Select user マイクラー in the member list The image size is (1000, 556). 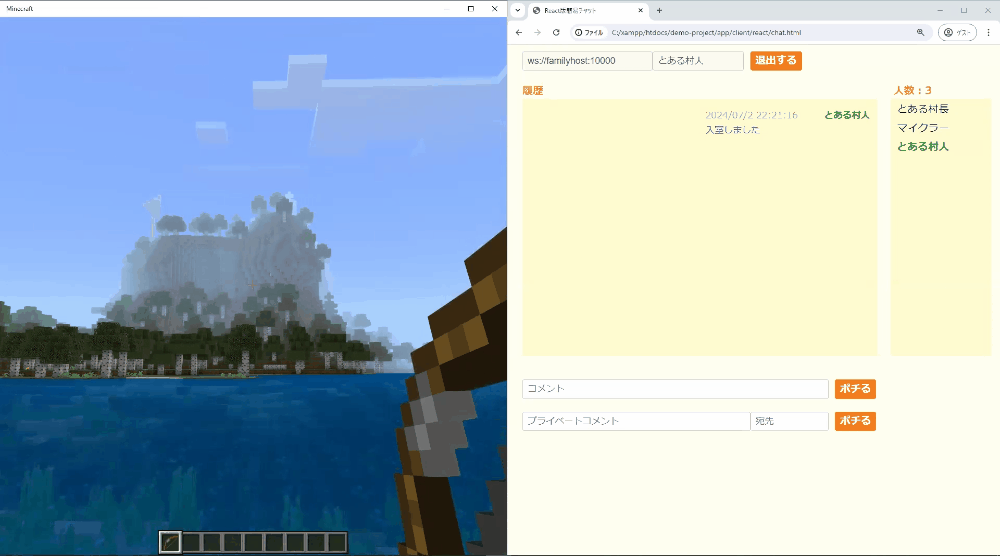coord(922,128)
